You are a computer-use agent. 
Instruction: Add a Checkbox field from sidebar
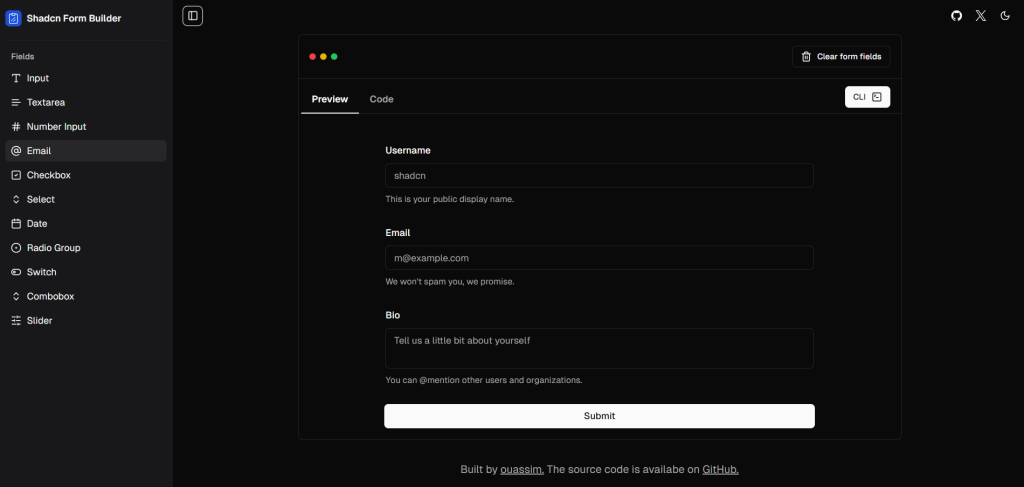[x=86, y=175]
